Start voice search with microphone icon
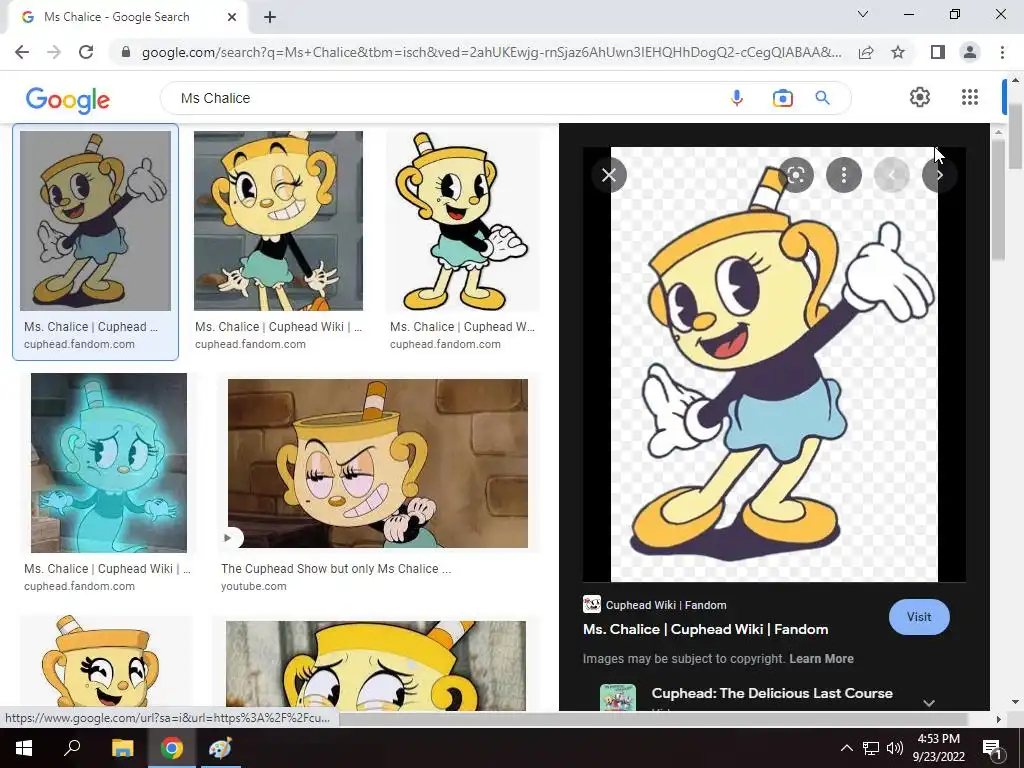 (x=737, y=98)
